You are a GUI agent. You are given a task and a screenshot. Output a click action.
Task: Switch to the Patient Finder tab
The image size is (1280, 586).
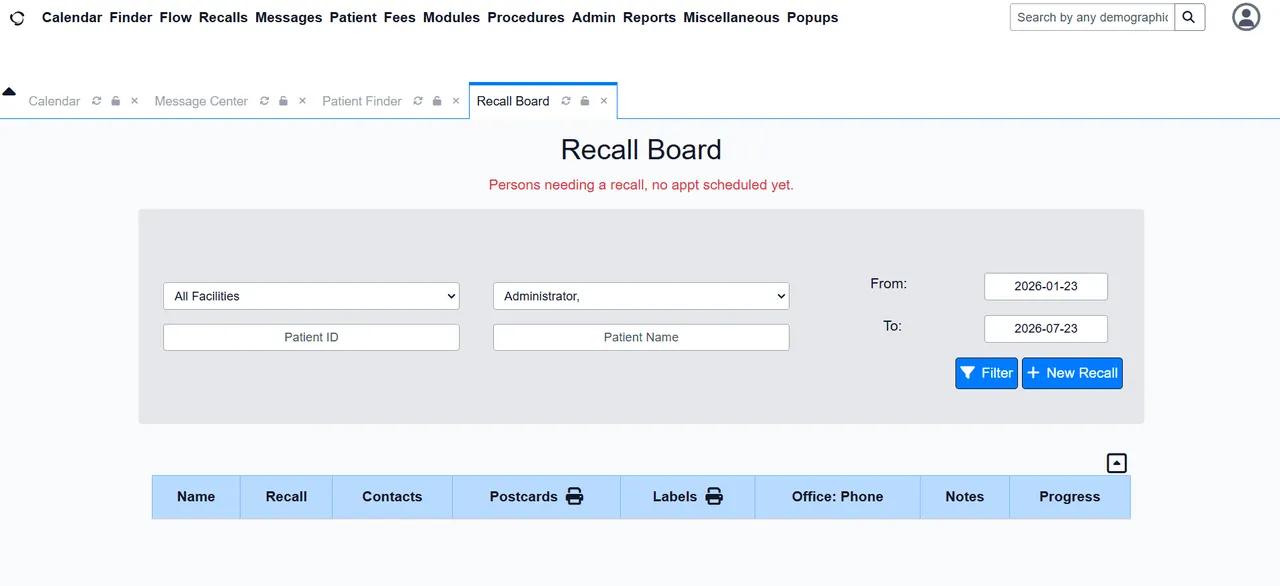pos(362,101)
